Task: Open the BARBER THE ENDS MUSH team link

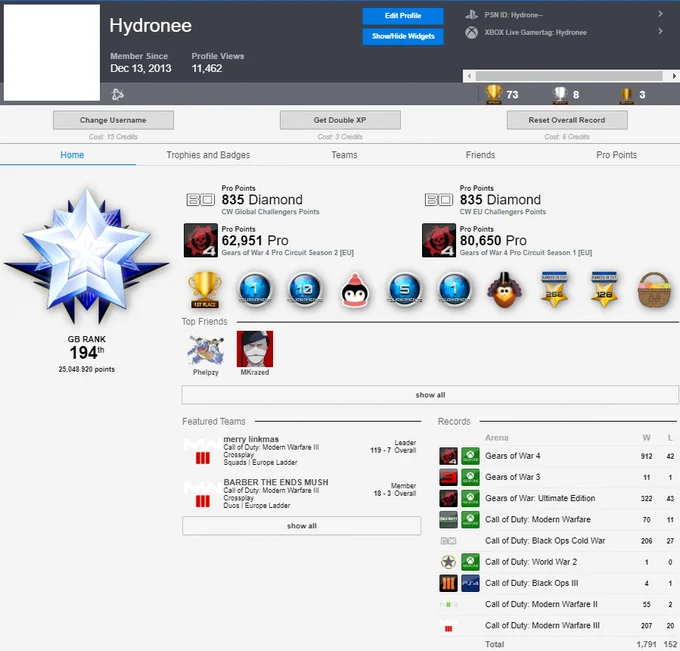Action: pos(276,482)
